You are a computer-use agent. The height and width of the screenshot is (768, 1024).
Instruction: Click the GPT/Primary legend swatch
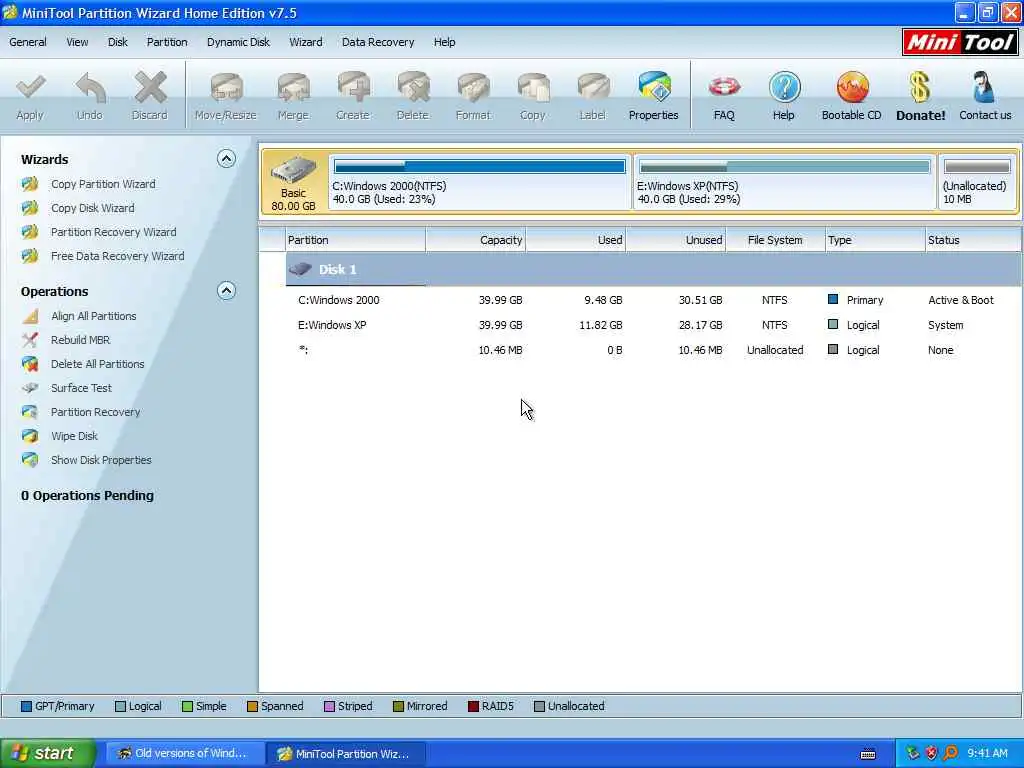click(26, 707)
